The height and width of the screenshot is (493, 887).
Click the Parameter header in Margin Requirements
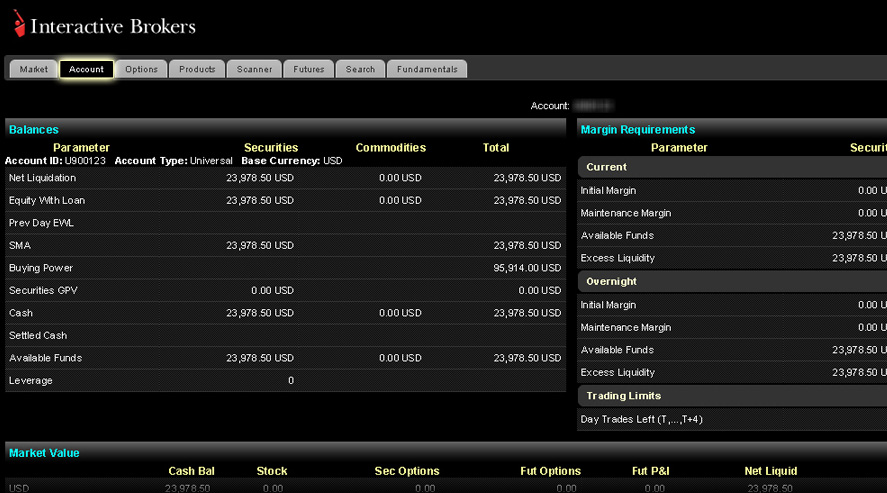pos(679,148)
